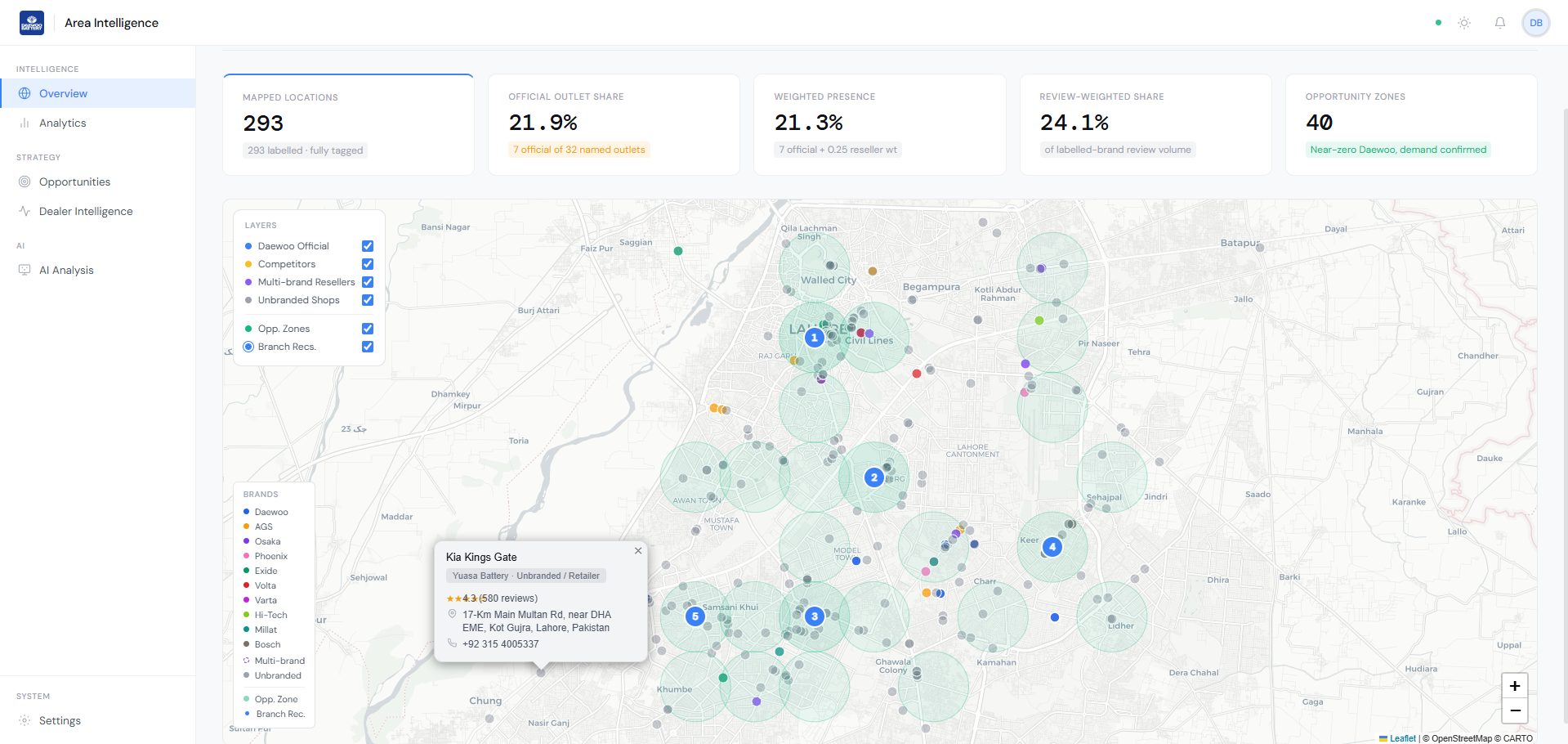
Task: Select branch recommendation marker 5
Action: (x=695, y=616)
